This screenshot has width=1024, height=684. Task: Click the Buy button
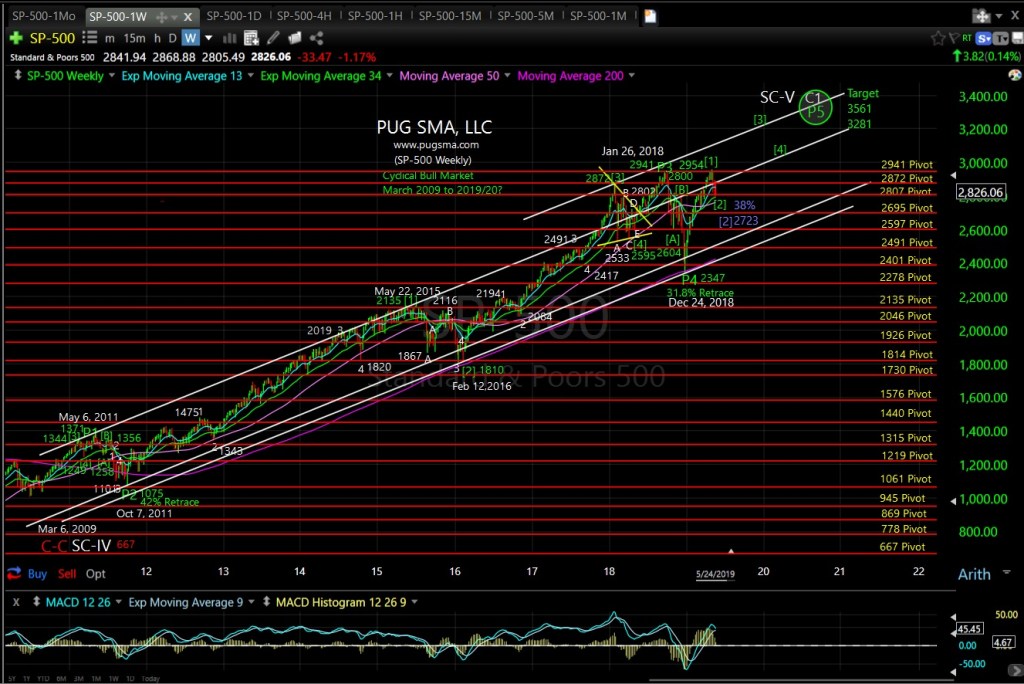click(37, 574)
